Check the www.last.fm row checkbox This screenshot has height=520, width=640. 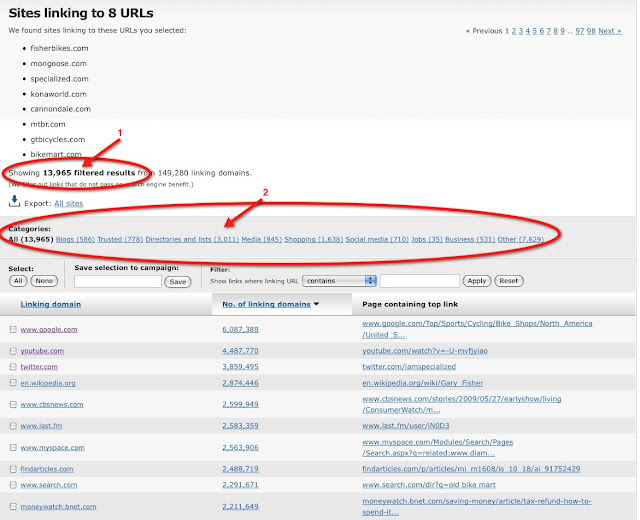[x=13, y=426]
